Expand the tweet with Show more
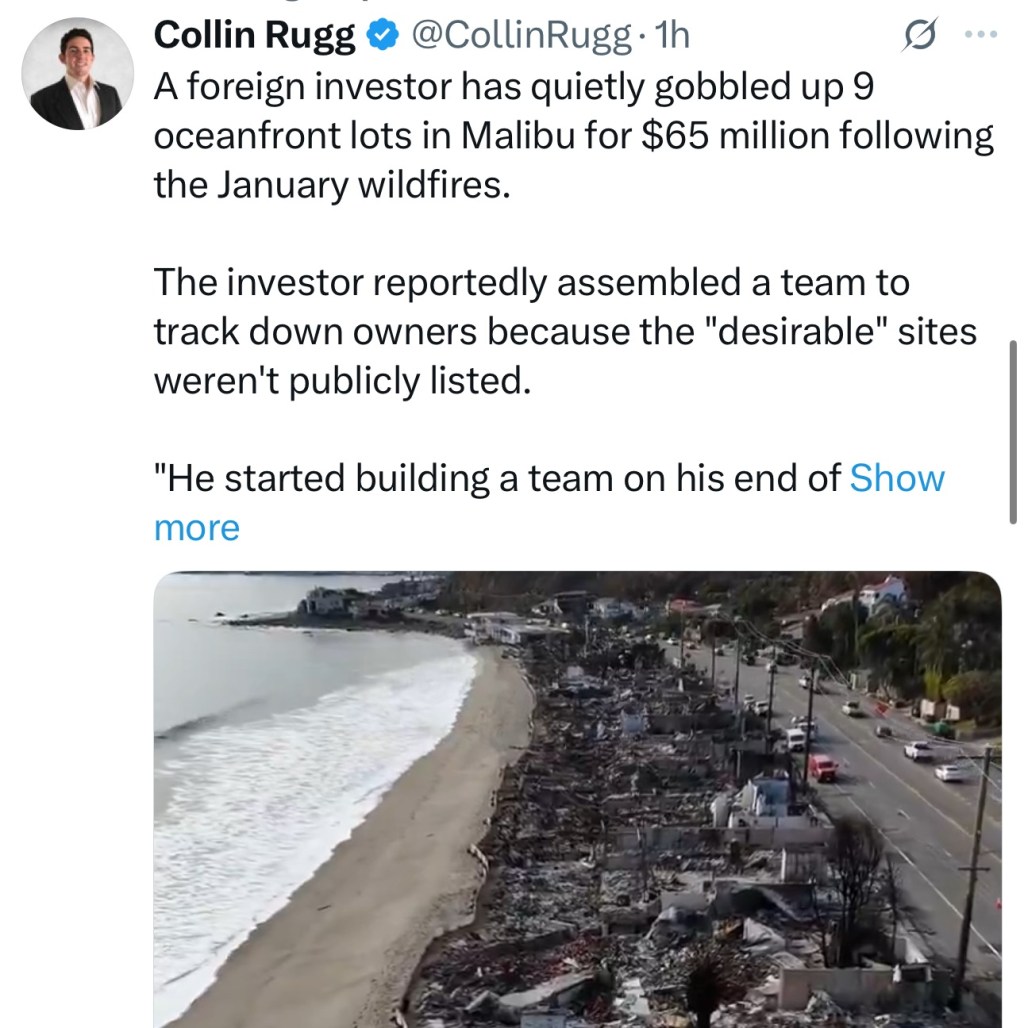 tap(896, 478)
